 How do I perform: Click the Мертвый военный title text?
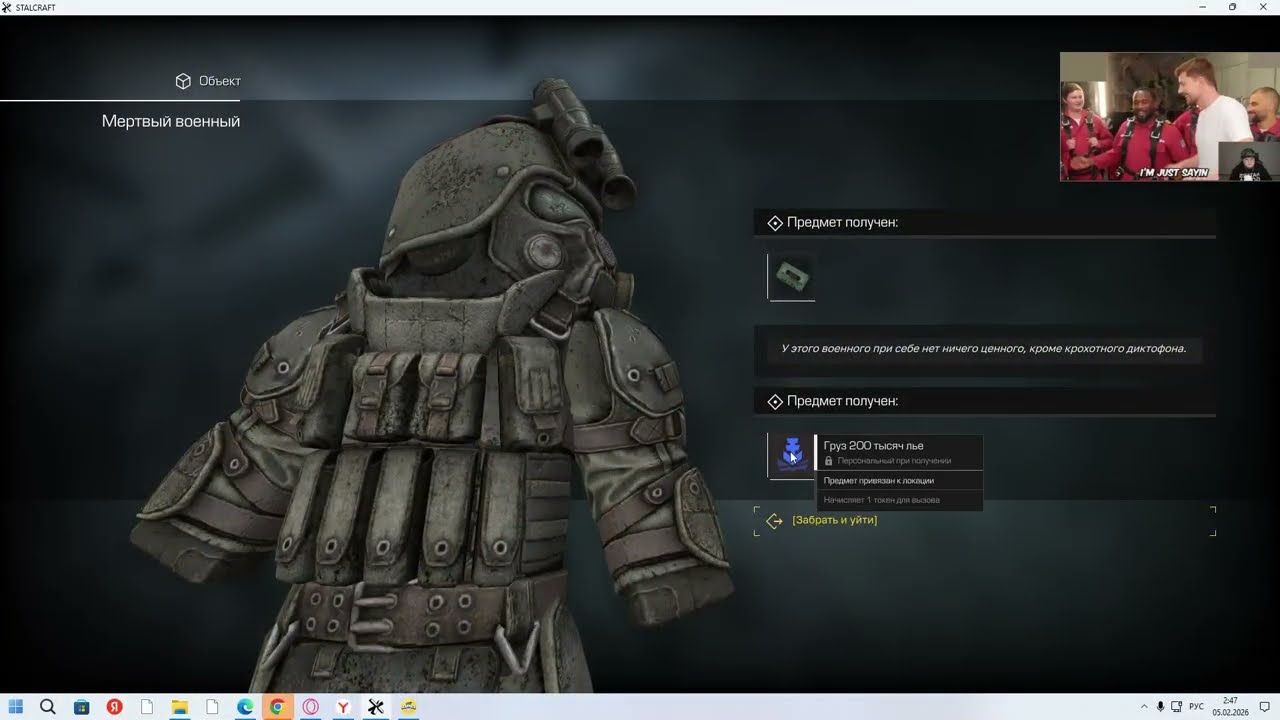(171, 121)
